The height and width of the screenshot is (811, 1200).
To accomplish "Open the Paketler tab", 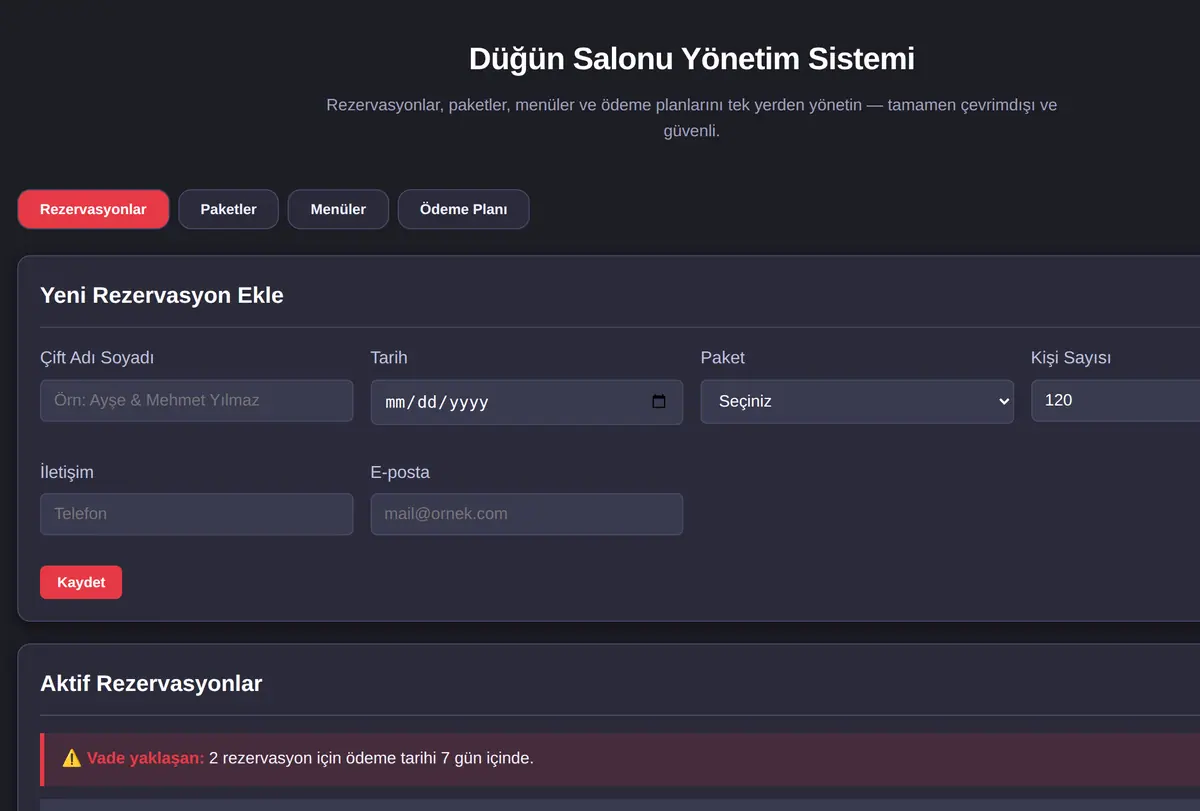I will 228,209.
